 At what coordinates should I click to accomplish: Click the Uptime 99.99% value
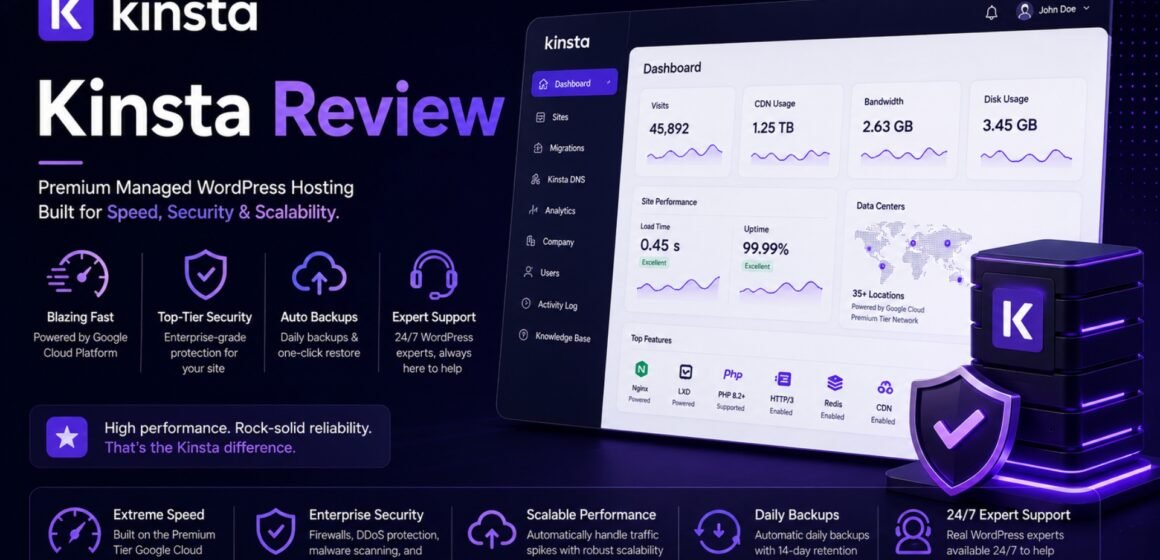tap(766, 248)
